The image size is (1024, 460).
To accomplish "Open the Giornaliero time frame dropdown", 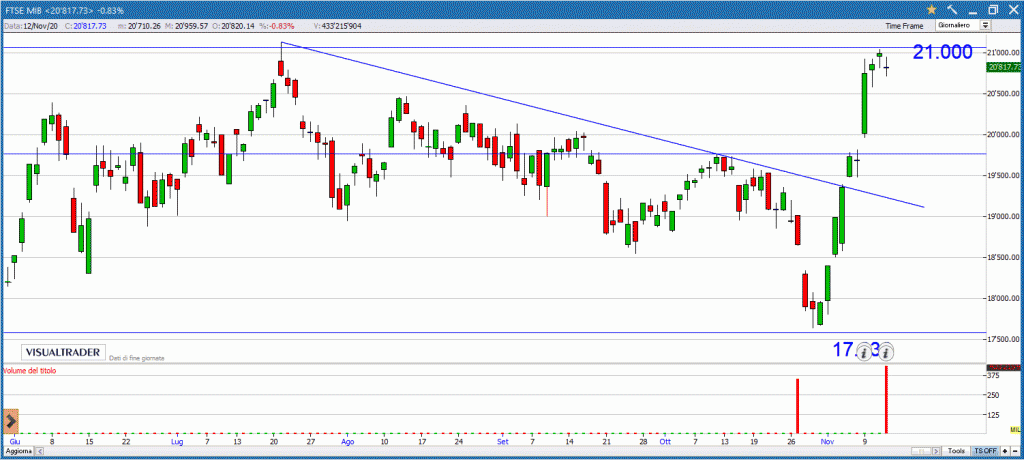I will [963, 25].
